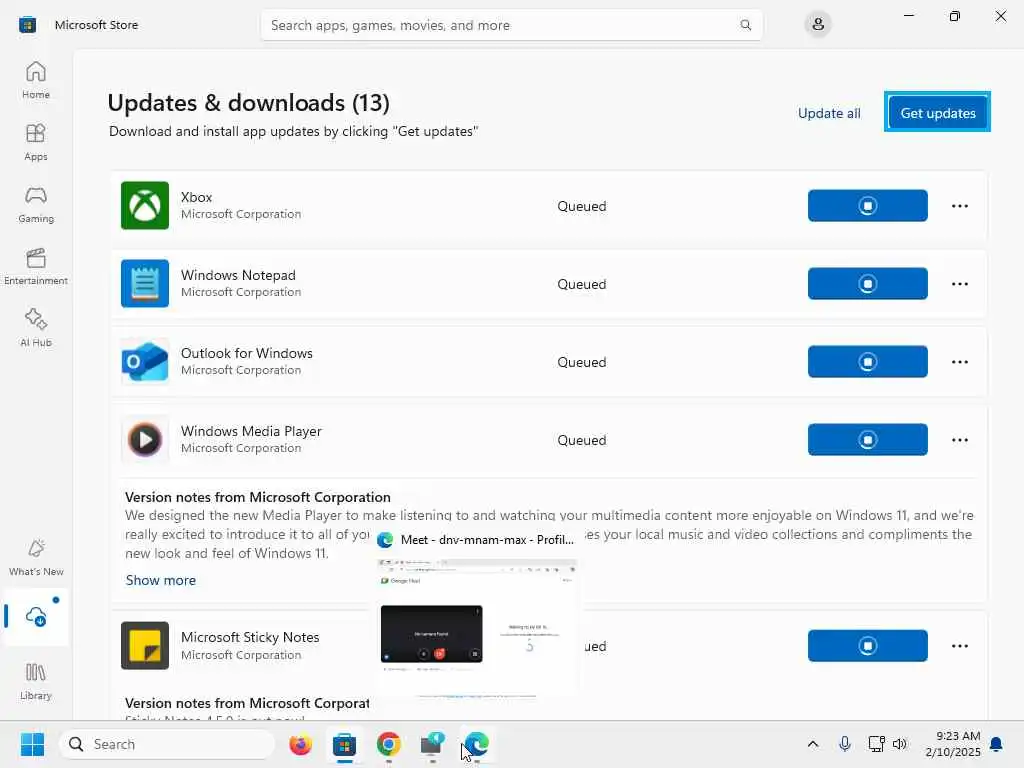
Task: Expand Show more in Media Player notes
Action: pyautogui.click(x=161, y=580)
